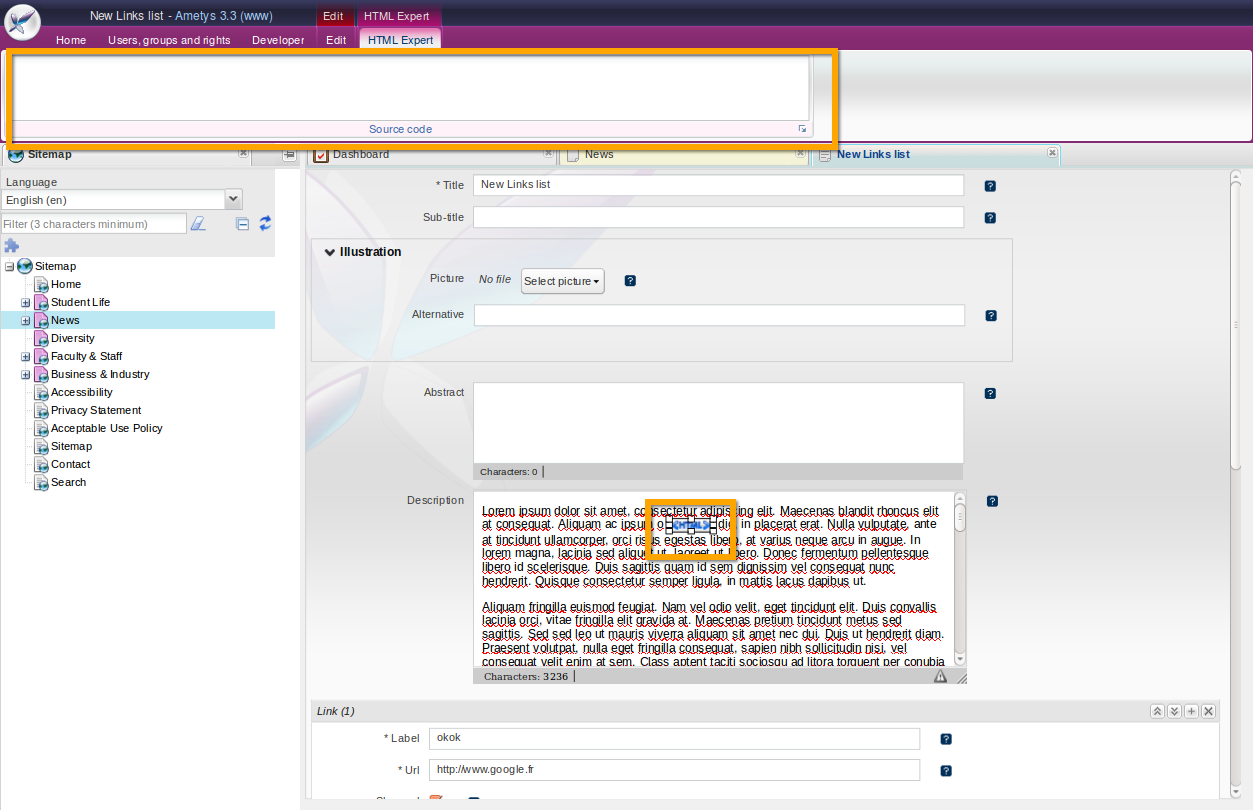Add a new link with plus icon
This screenshot has height=810, width=1253.
coord(1191,711)
